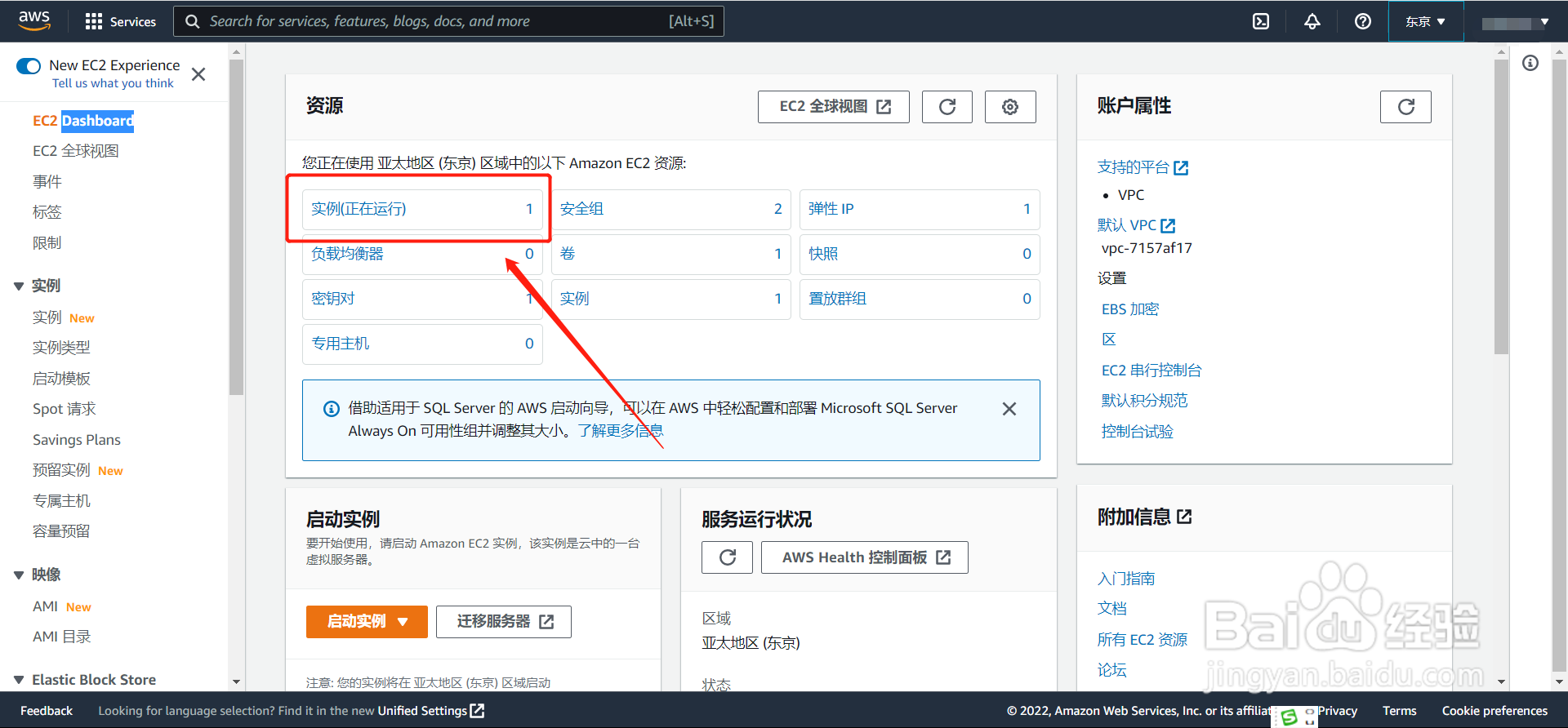The image size is (1568, 728).
Task: Refresh the 资源 panel
Action: (947, 107)
